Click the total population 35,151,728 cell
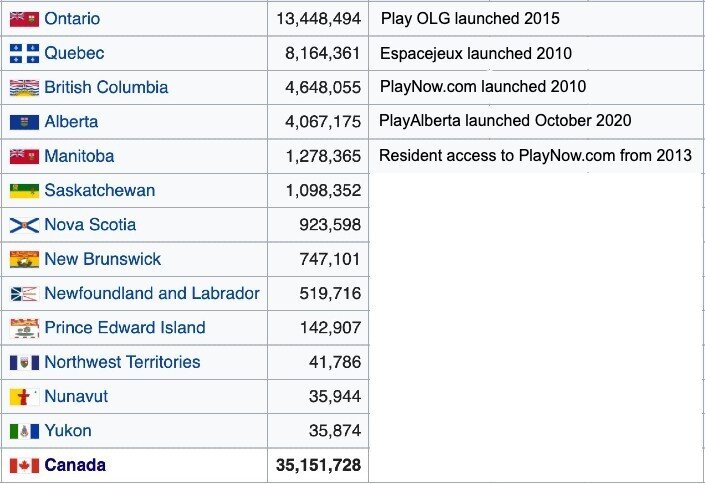This screenshot has width=705, height=484. 318,465
